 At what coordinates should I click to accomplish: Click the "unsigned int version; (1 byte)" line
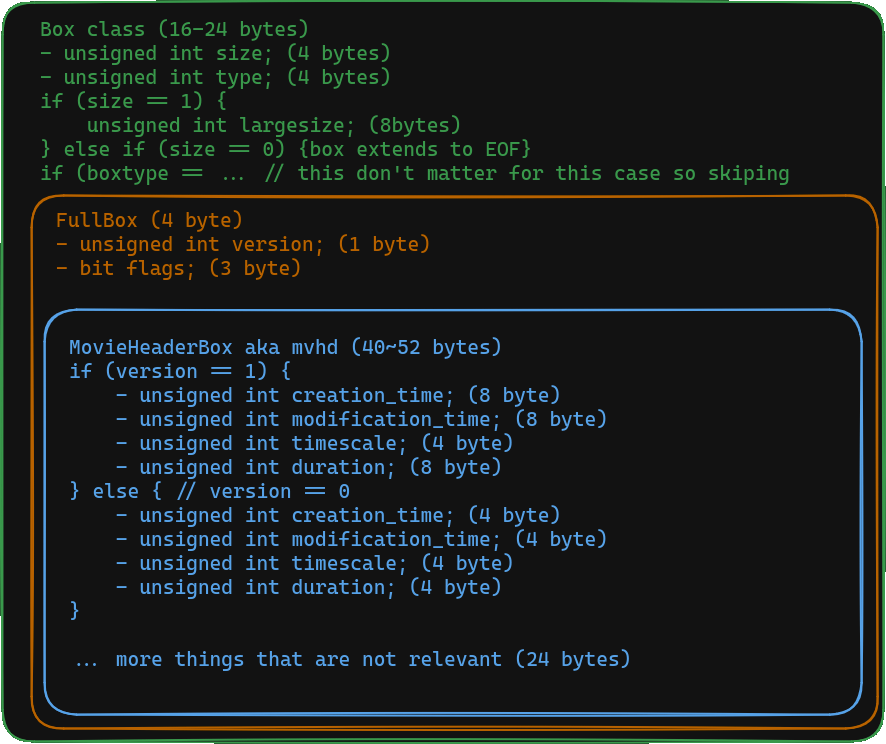click(x=243, y=244)
